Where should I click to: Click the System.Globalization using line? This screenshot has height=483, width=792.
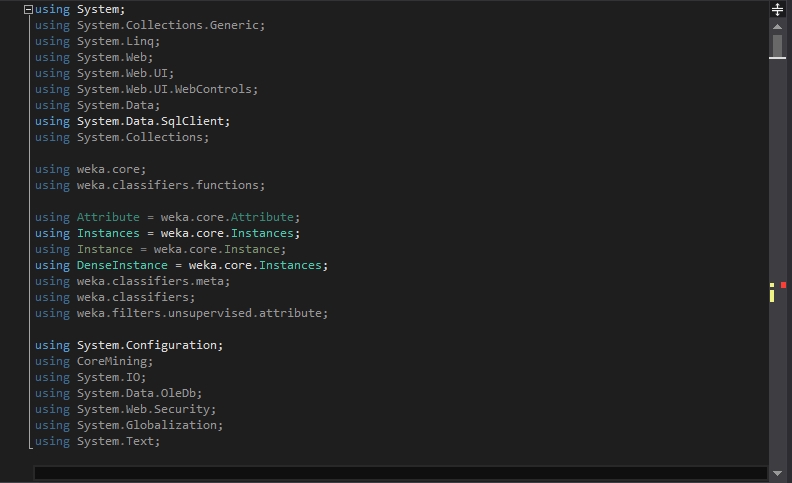tap(129, 425)
